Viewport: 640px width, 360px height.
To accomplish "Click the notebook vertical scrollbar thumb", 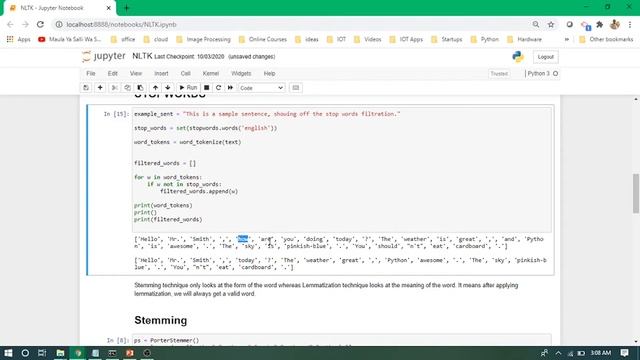I will tap(636, 193).
